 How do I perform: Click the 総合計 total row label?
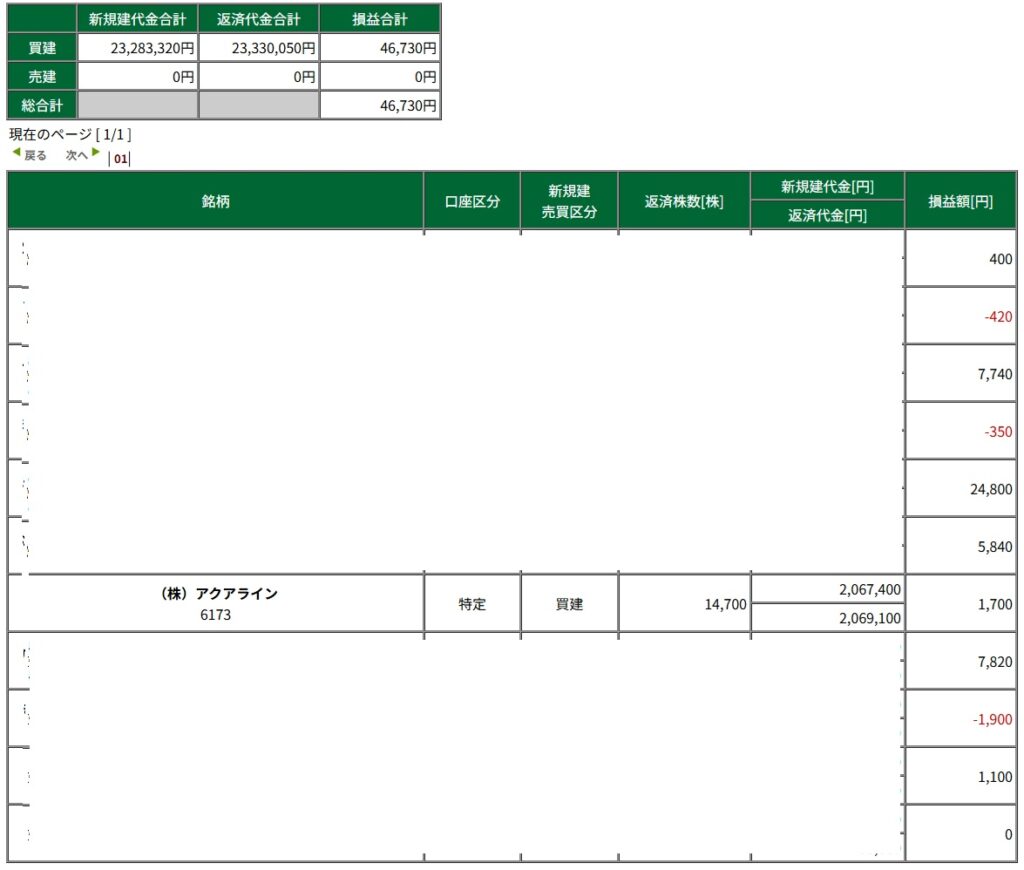pos(42,104)
